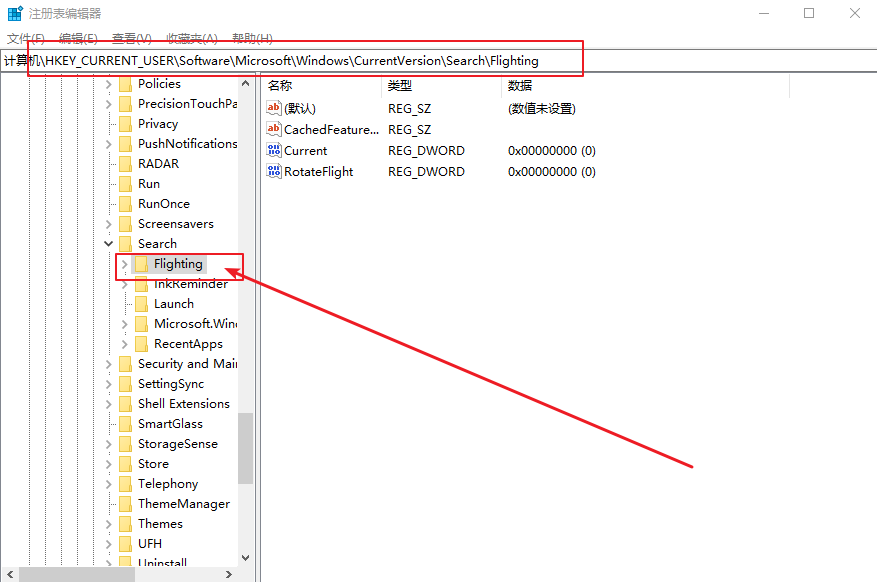
Task: Click the folder icon next to Flighting
Action: [x=141, y=264]
